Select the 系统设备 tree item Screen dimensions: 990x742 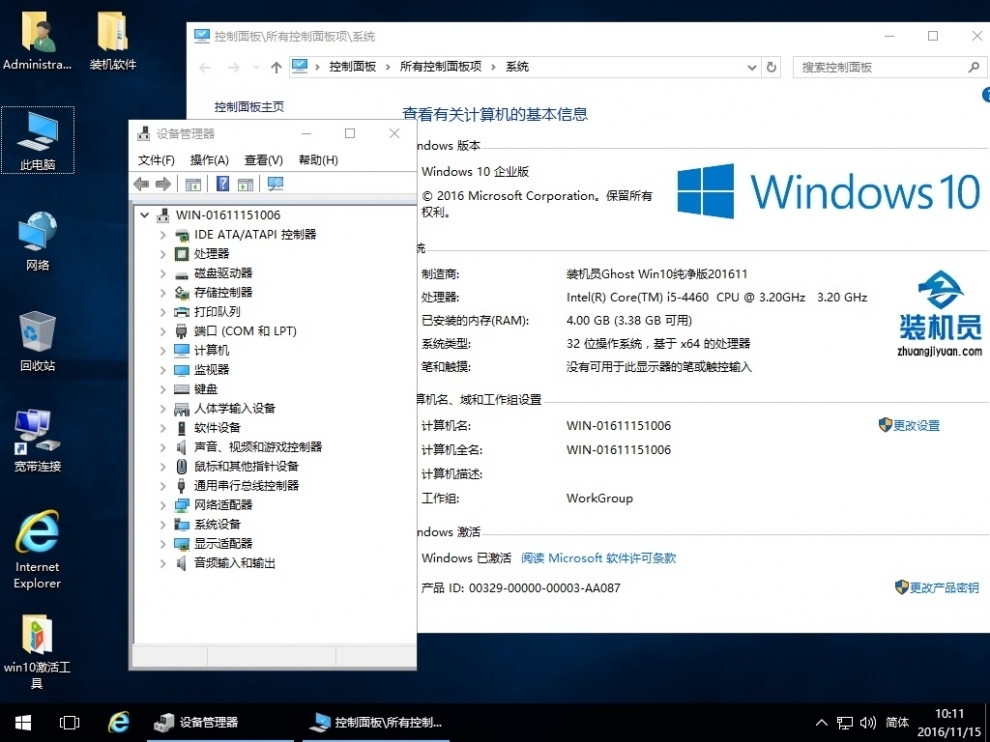point(217,524)
